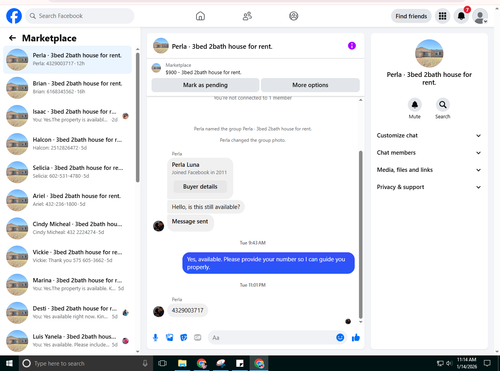Open the Friends icon in top bar
The height and width of the screenshot is (371, 500).
point(247,16)
